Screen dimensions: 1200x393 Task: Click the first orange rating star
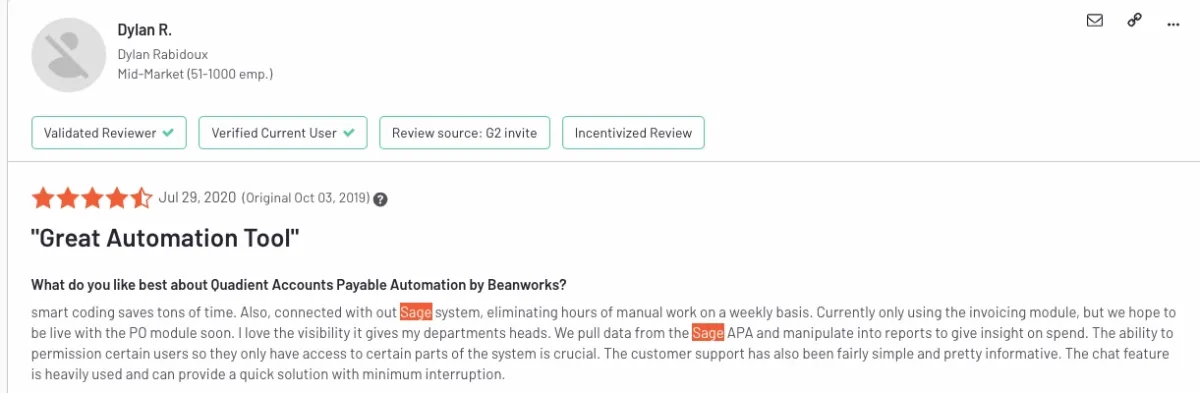[x=43, y=197]
